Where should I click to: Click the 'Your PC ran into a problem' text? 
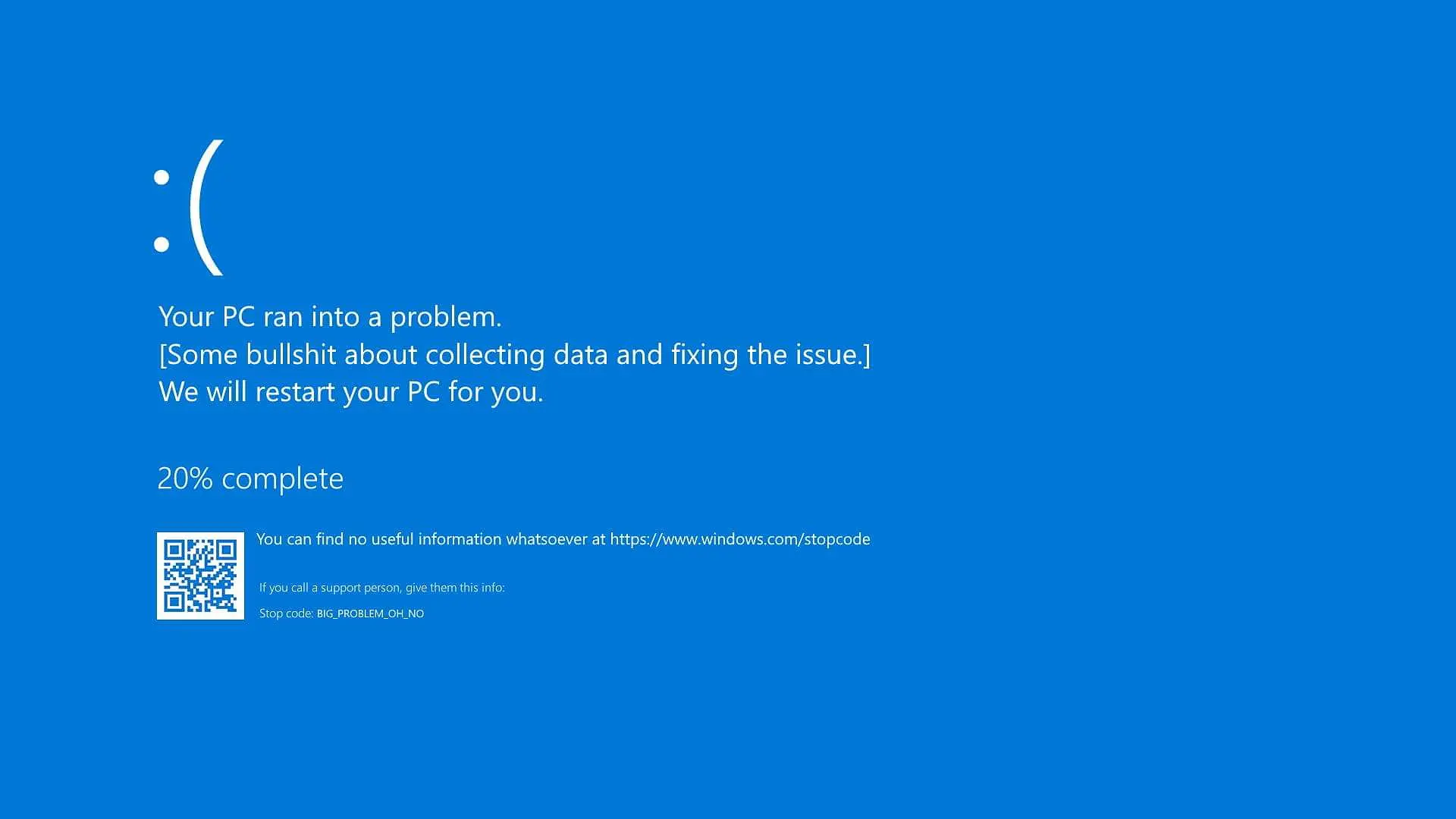pos(333,316)
